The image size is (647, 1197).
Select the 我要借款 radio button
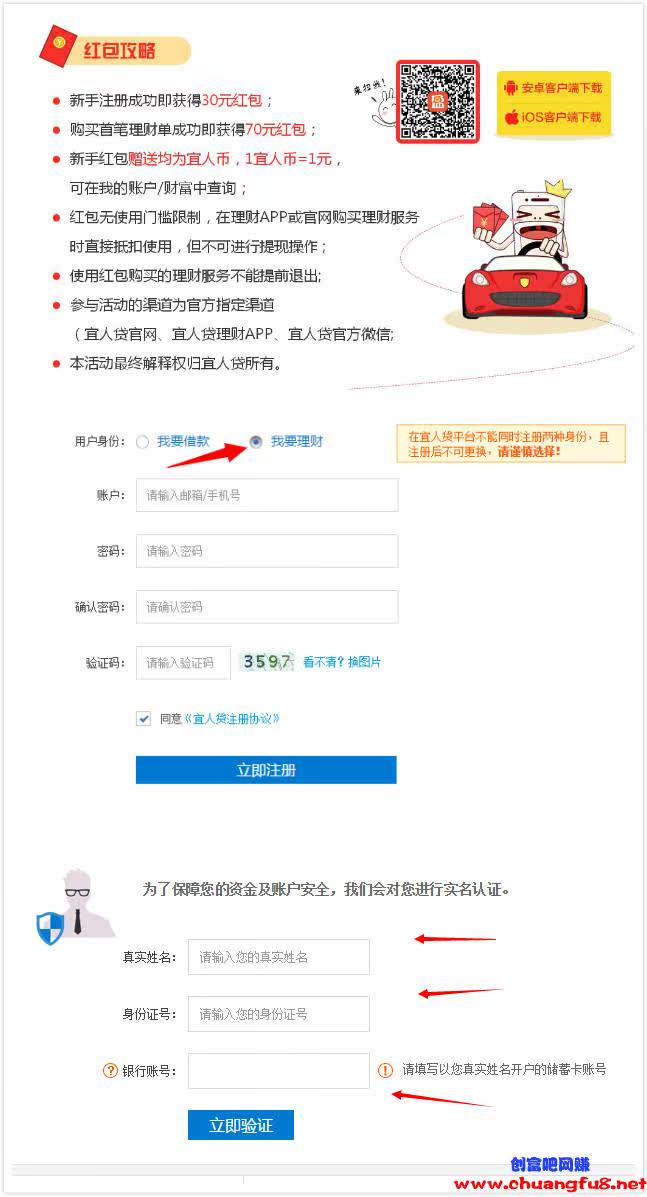pyautogui.click(x=142, y=442)
